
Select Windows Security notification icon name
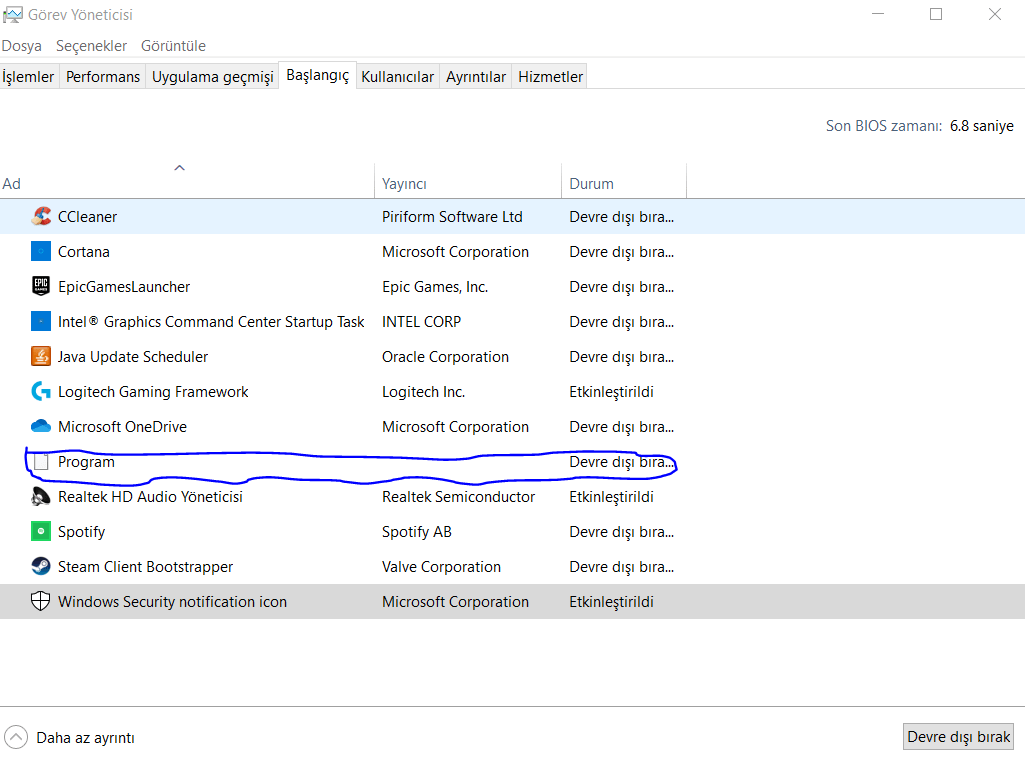(172, 601)
